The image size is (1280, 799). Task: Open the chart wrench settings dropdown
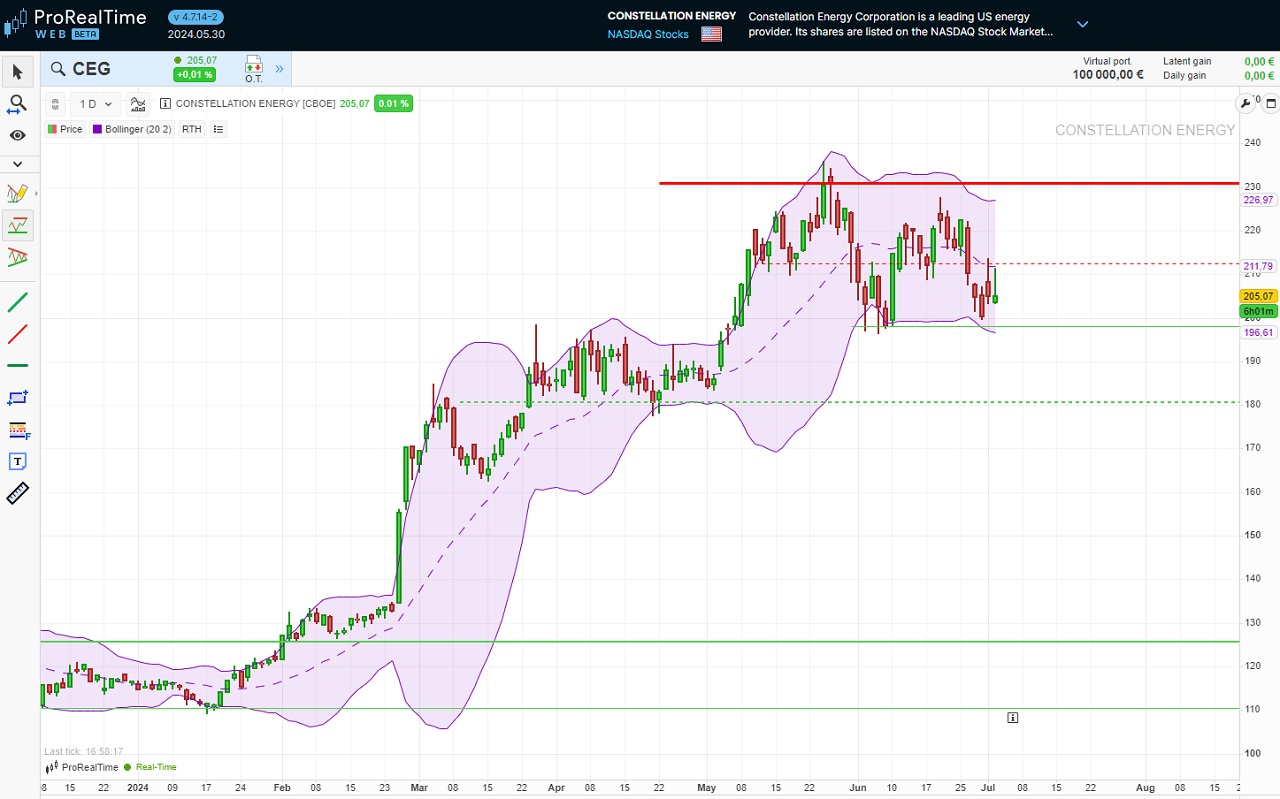(x=1247, y=102)
